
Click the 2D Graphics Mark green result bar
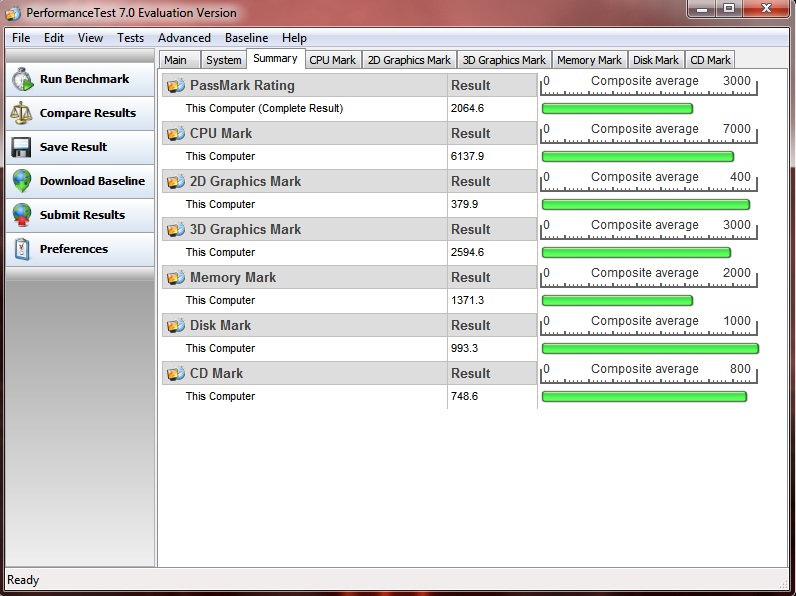click(646, 205)
